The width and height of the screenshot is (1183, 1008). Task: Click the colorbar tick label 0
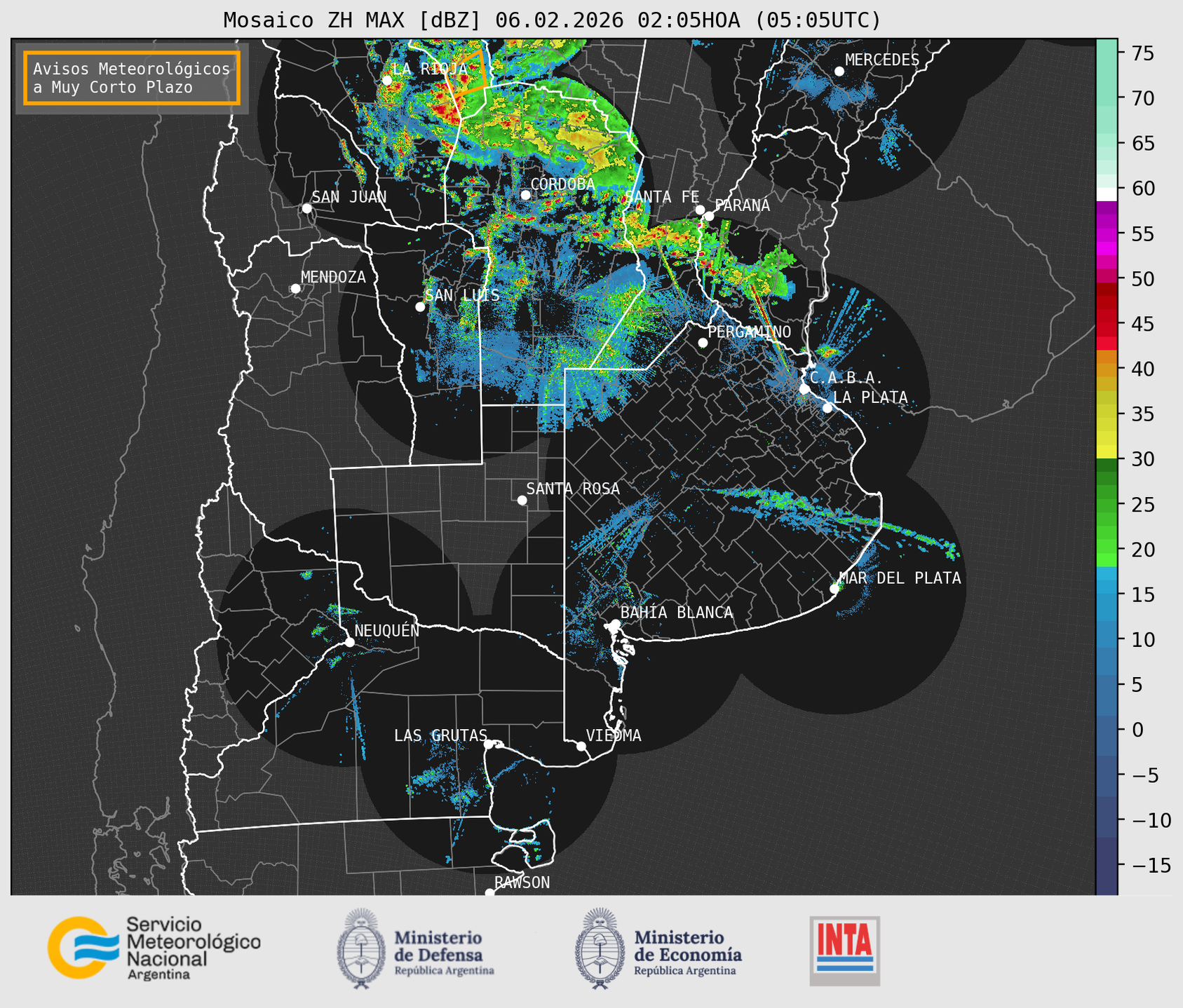(x=1137, y=730)
